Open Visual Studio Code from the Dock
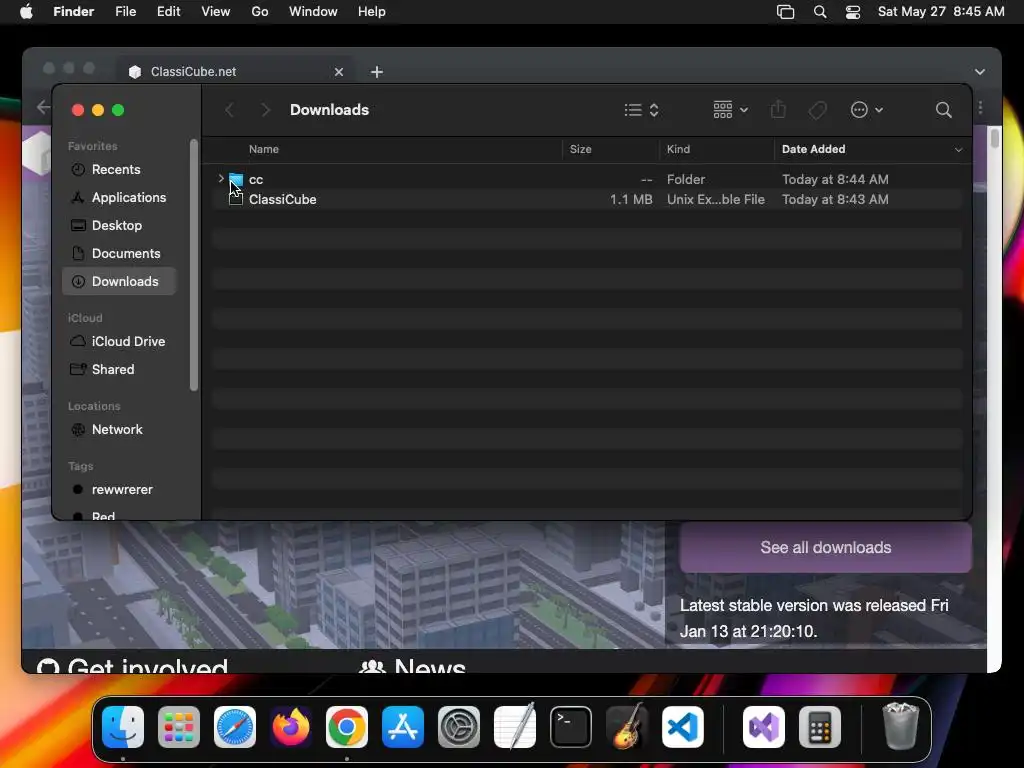 pyautogui.click(x=682, y=727)
